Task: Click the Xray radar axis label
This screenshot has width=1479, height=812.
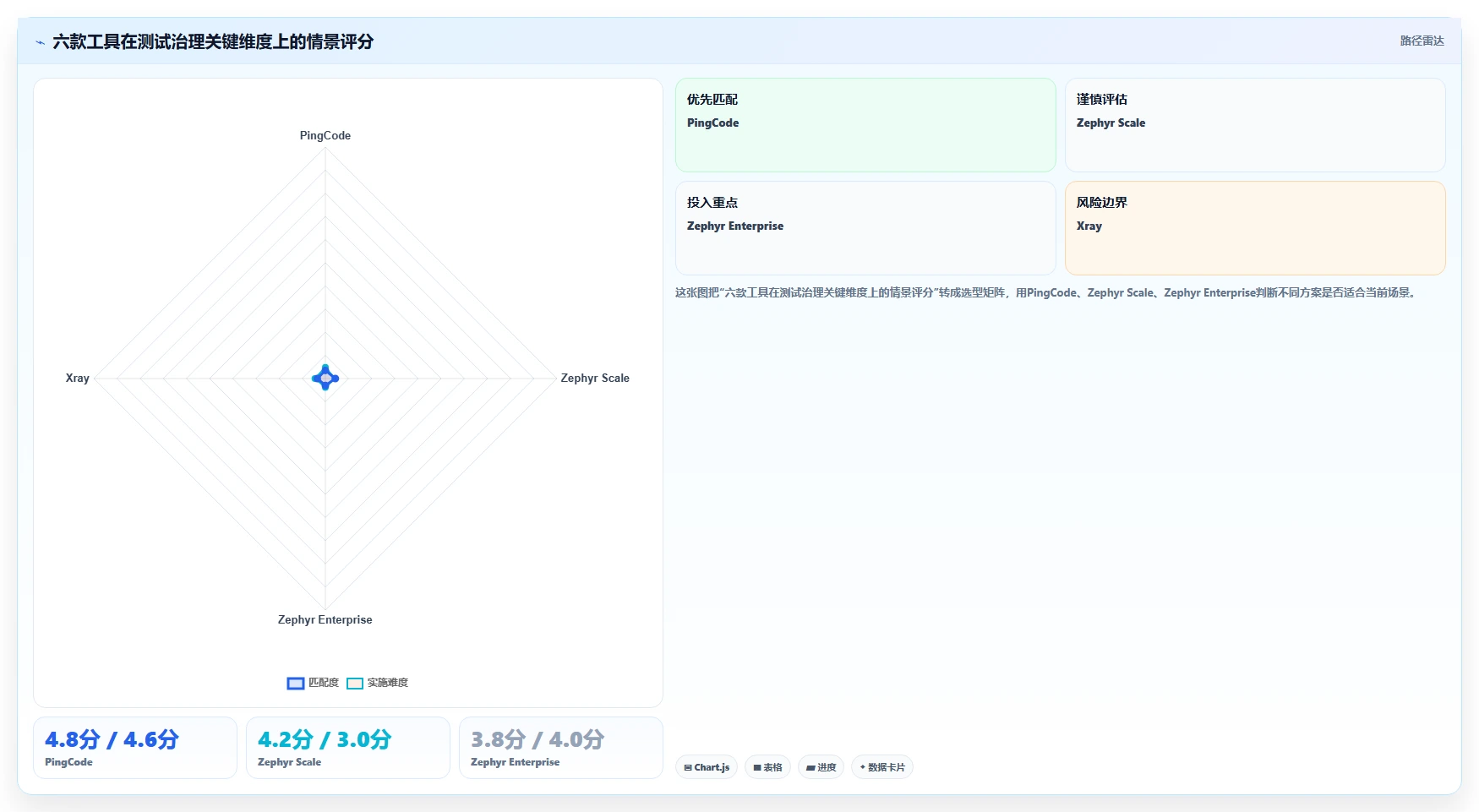Action: coord(78,378)
